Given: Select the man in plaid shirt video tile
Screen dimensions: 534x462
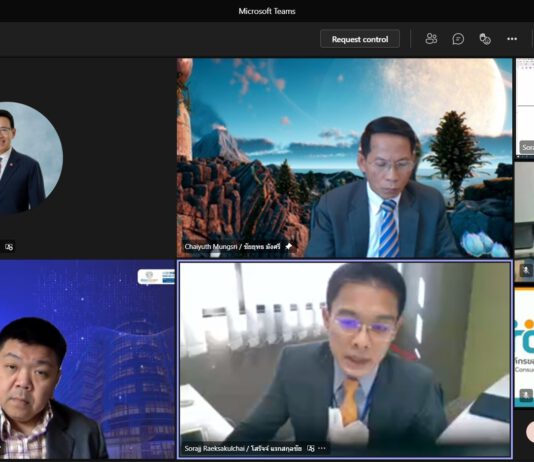Looking at the screenshot, I should [x=88, y=359].
